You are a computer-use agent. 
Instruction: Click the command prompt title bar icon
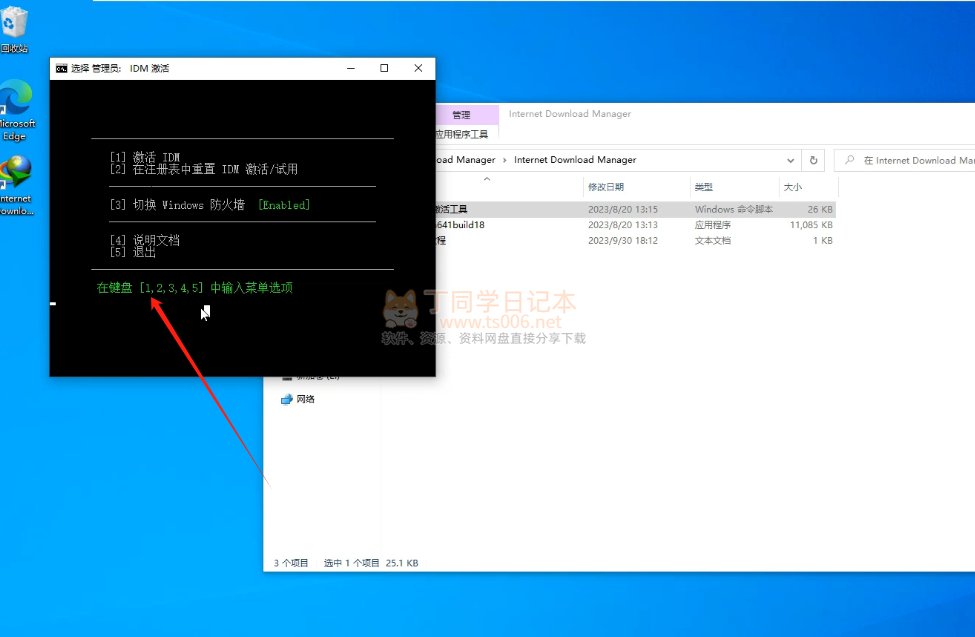click(61, 68)
